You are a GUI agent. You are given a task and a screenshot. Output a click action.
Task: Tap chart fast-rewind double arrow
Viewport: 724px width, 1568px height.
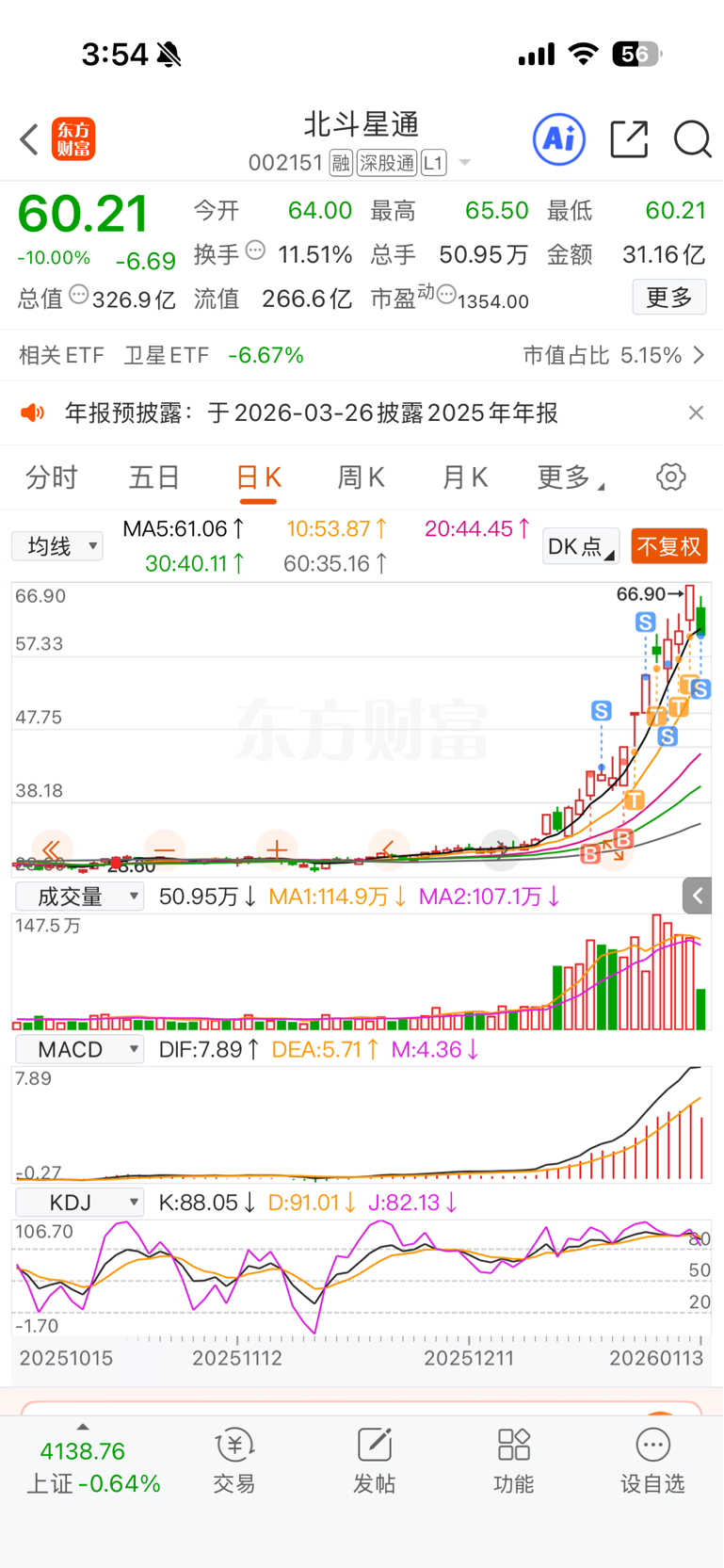point(52,850)
